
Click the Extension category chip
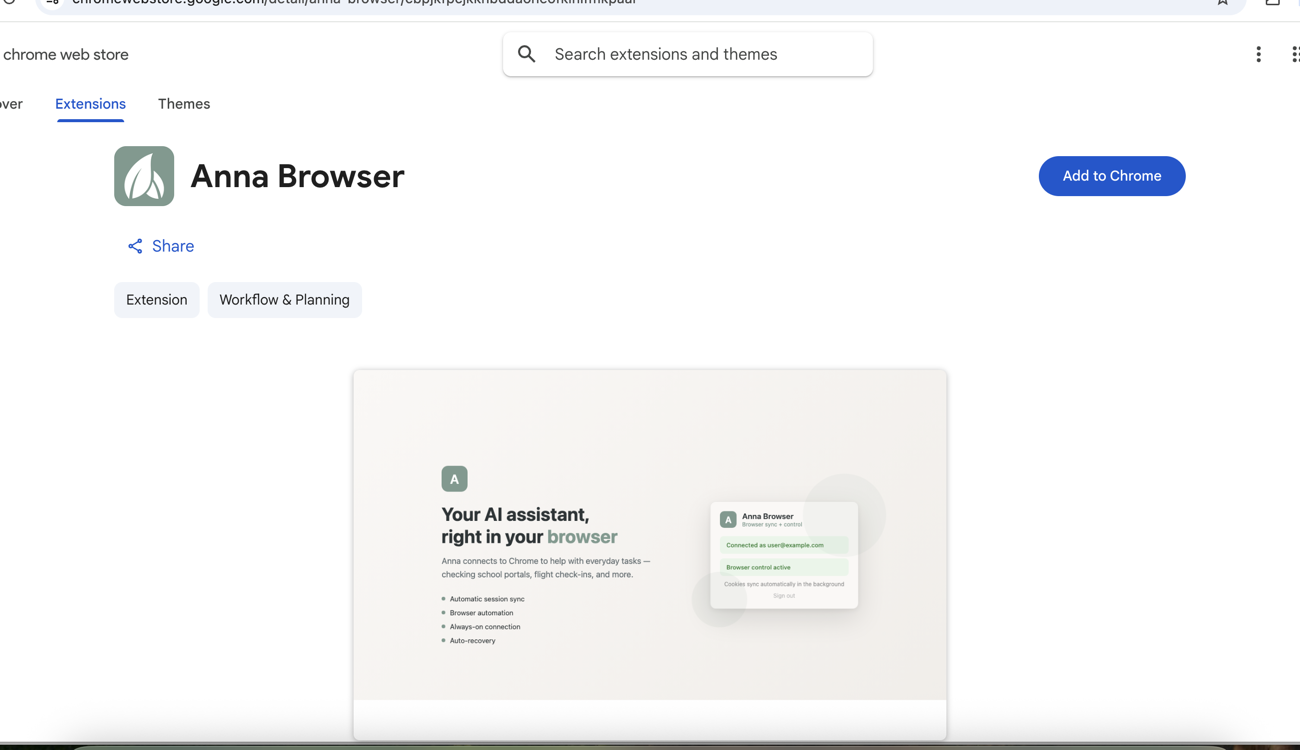pyautogui.click(x=157, y=300)
